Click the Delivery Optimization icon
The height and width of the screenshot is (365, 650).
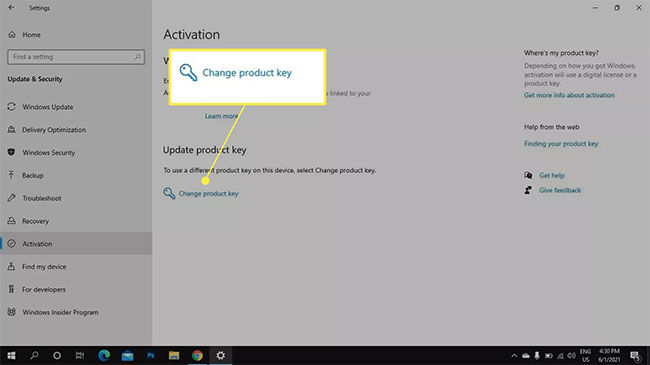[12, 130]
